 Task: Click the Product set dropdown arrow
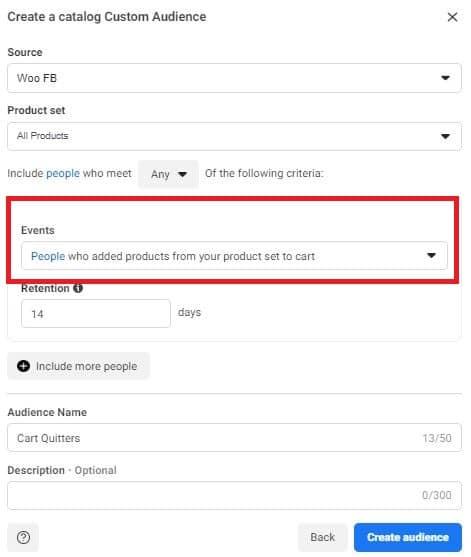(x=445, y=136)
